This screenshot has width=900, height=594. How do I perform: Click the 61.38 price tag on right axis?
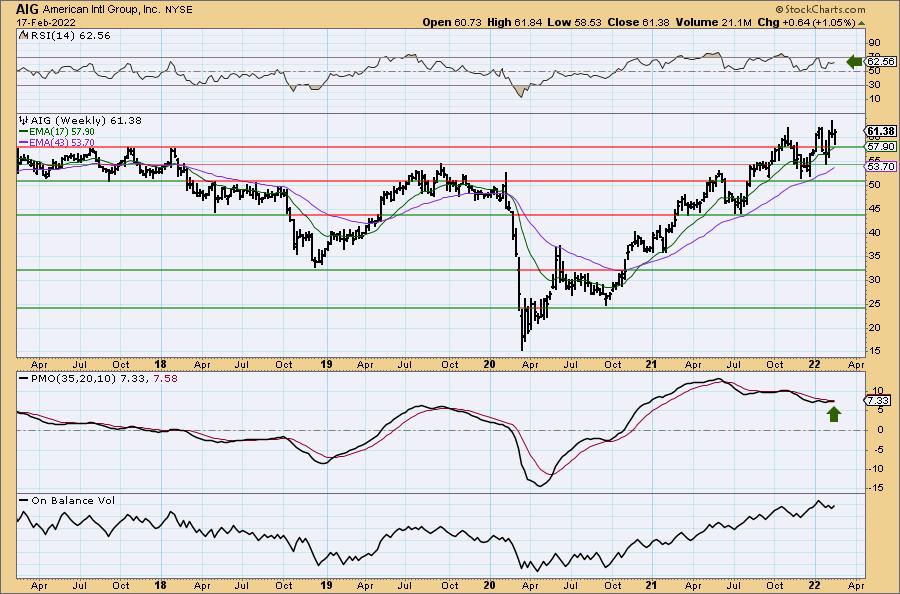pos(880,131)
